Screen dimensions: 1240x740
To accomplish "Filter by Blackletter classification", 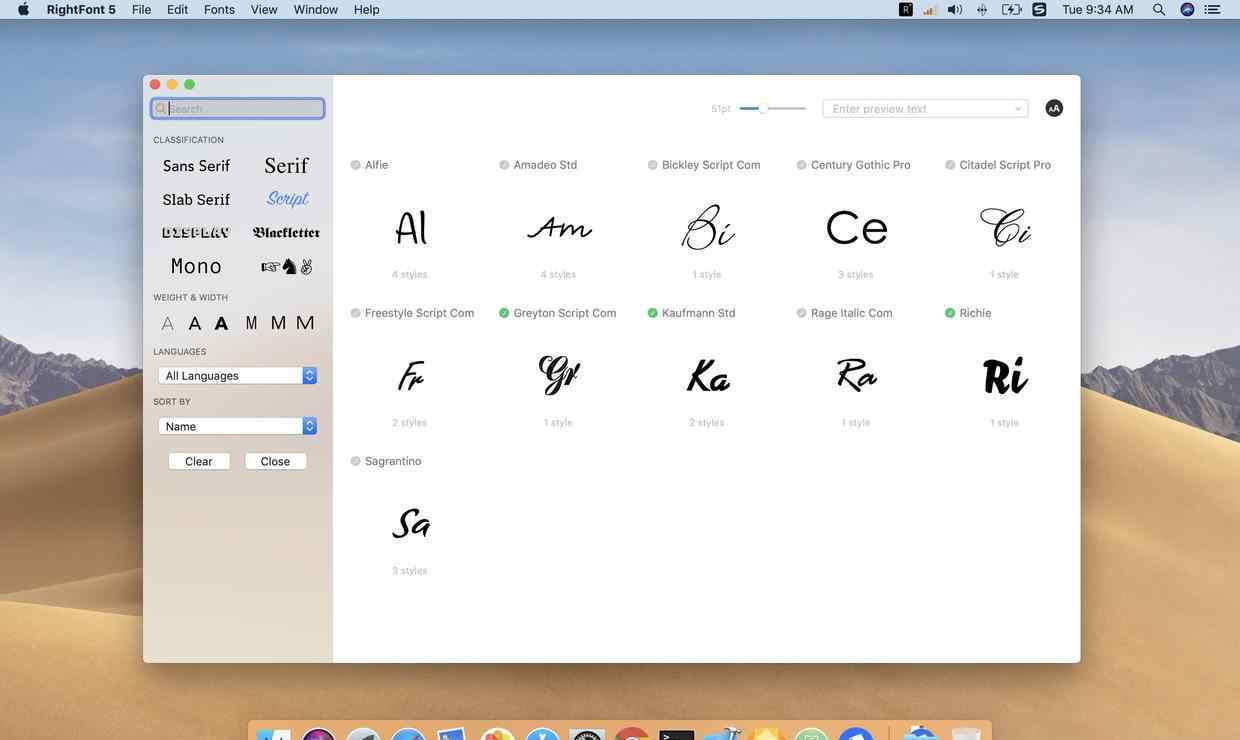I will click(x=286, y=232).
